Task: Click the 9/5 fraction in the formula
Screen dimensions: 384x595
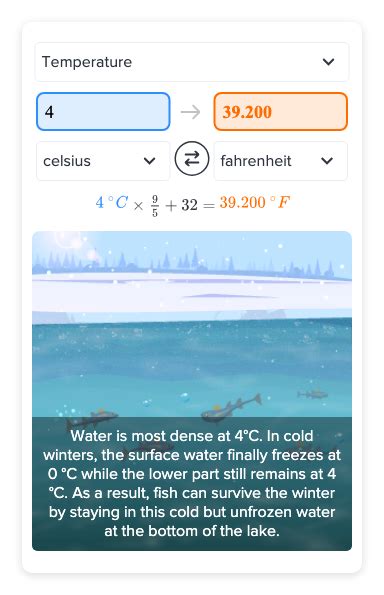Action: pyautogui.click(x=155, y=206)
